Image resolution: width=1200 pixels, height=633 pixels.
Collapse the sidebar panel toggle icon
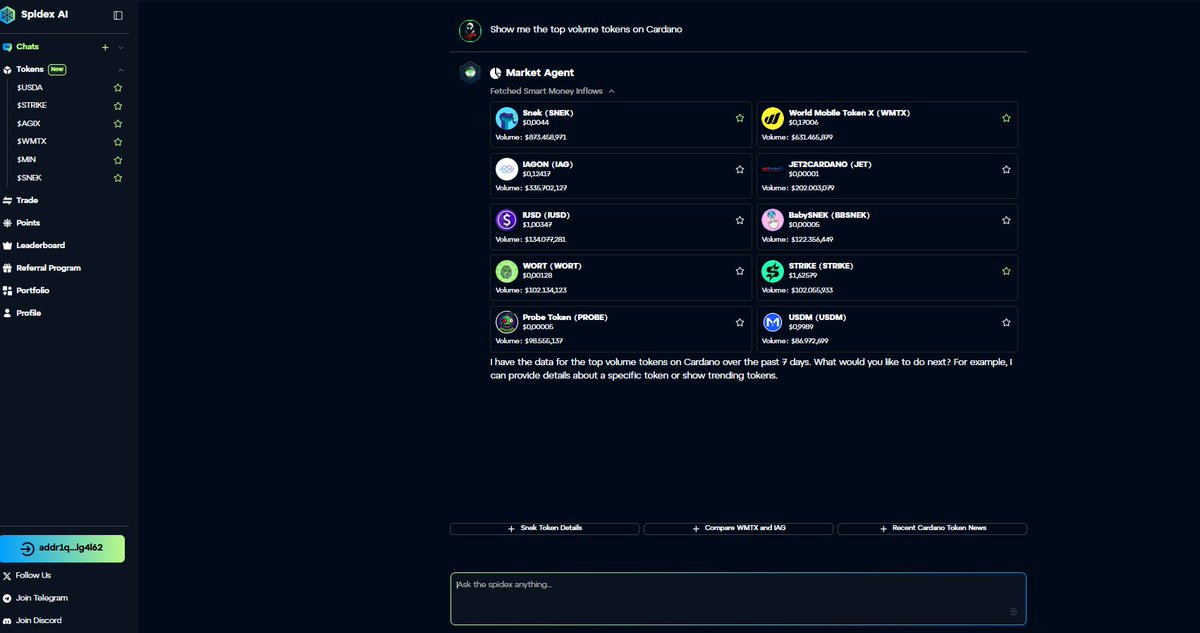pyautogui.click(x=118, y=15)
